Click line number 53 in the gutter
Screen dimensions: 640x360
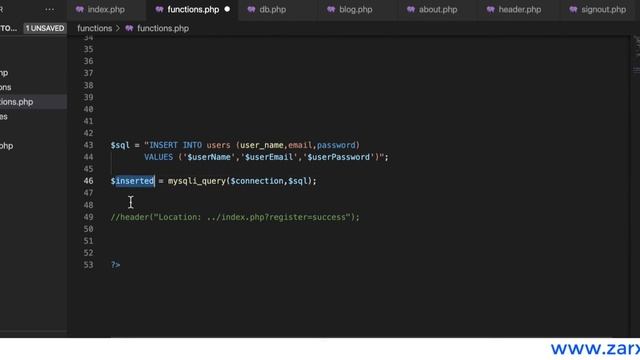click(x=88, y=265)
